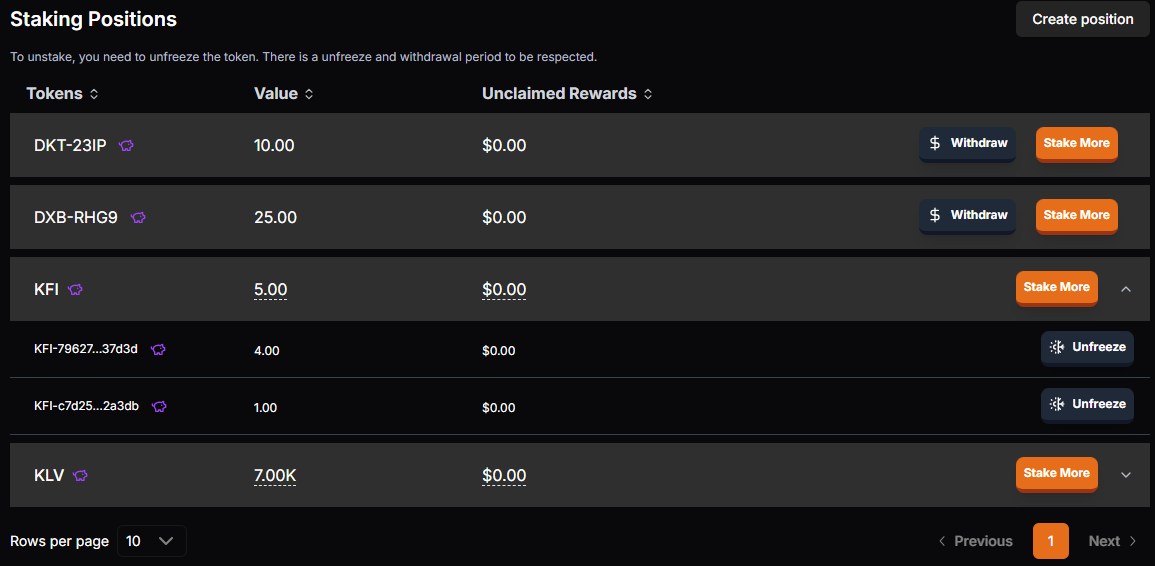This screenshot has width=1155, height=566.
Task: Go to page 1 in pagination
Action: pos(1050,541)
